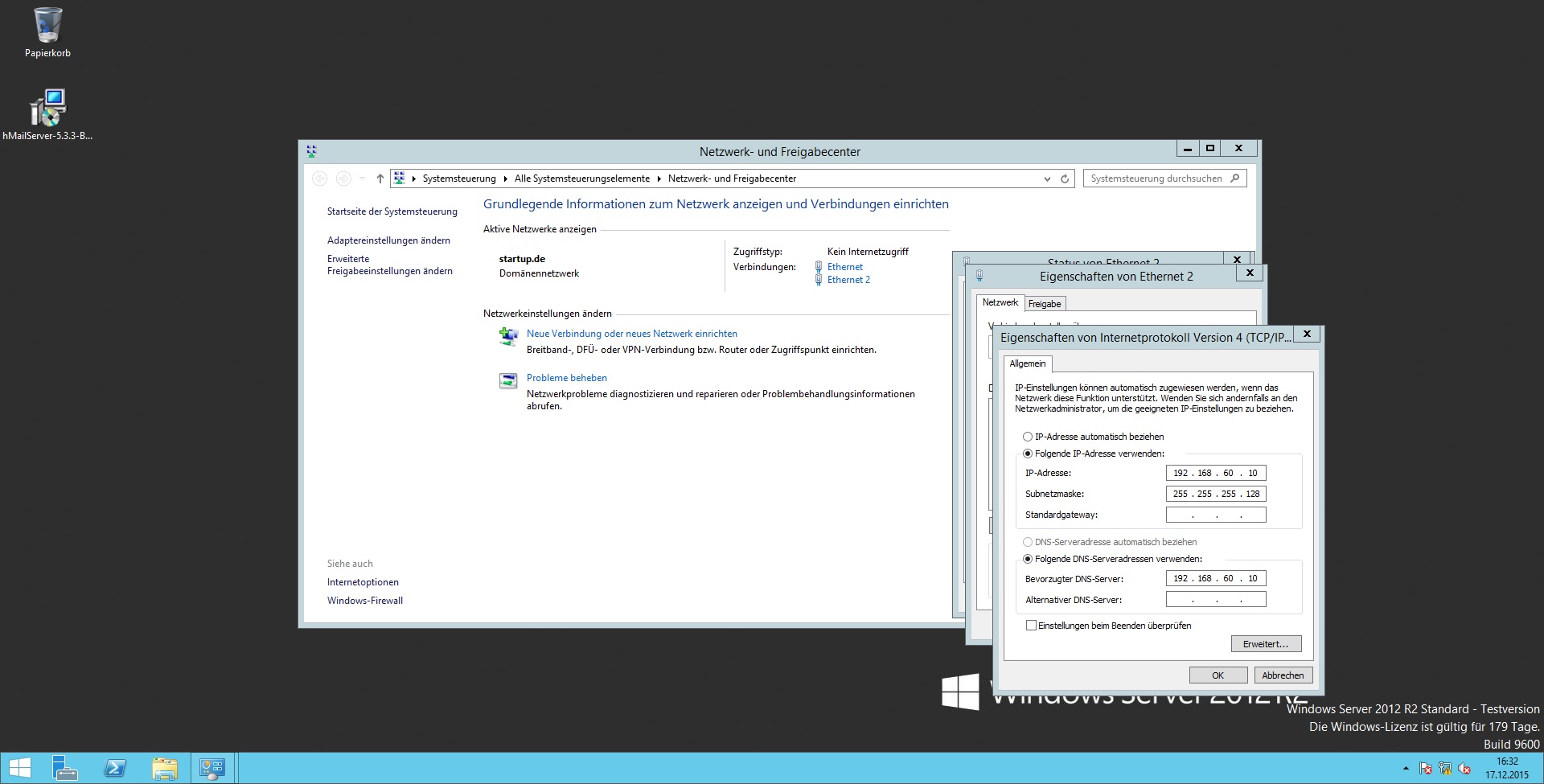Select Folgende IP-Adresse verwenden
The height and width of the screenshot is (784, 1544).
(1092, 454)
